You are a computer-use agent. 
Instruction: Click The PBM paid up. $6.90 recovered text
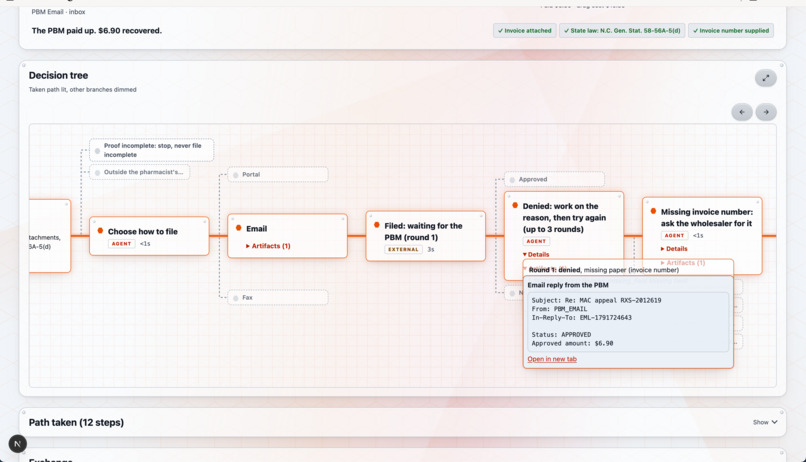point(97,31)
